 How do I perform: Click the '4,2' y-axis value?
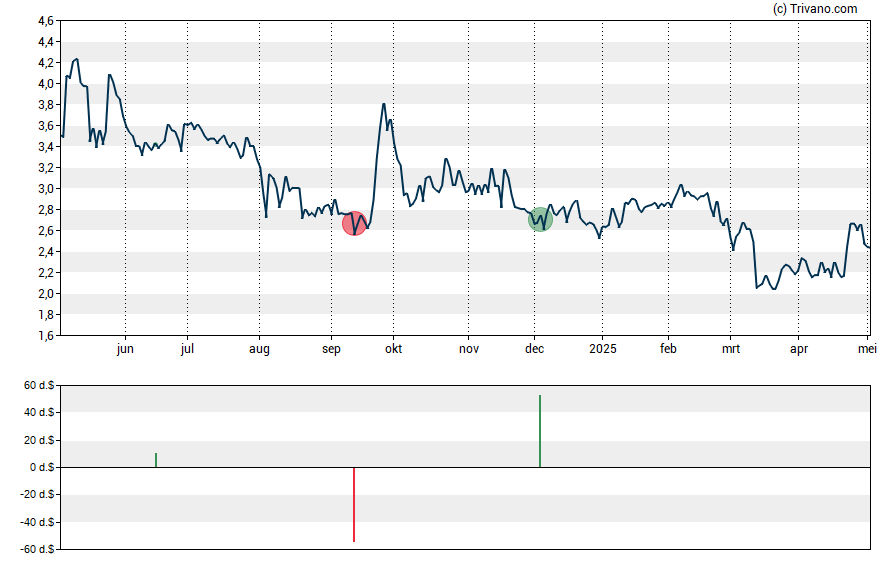click(x=46, y=63)
